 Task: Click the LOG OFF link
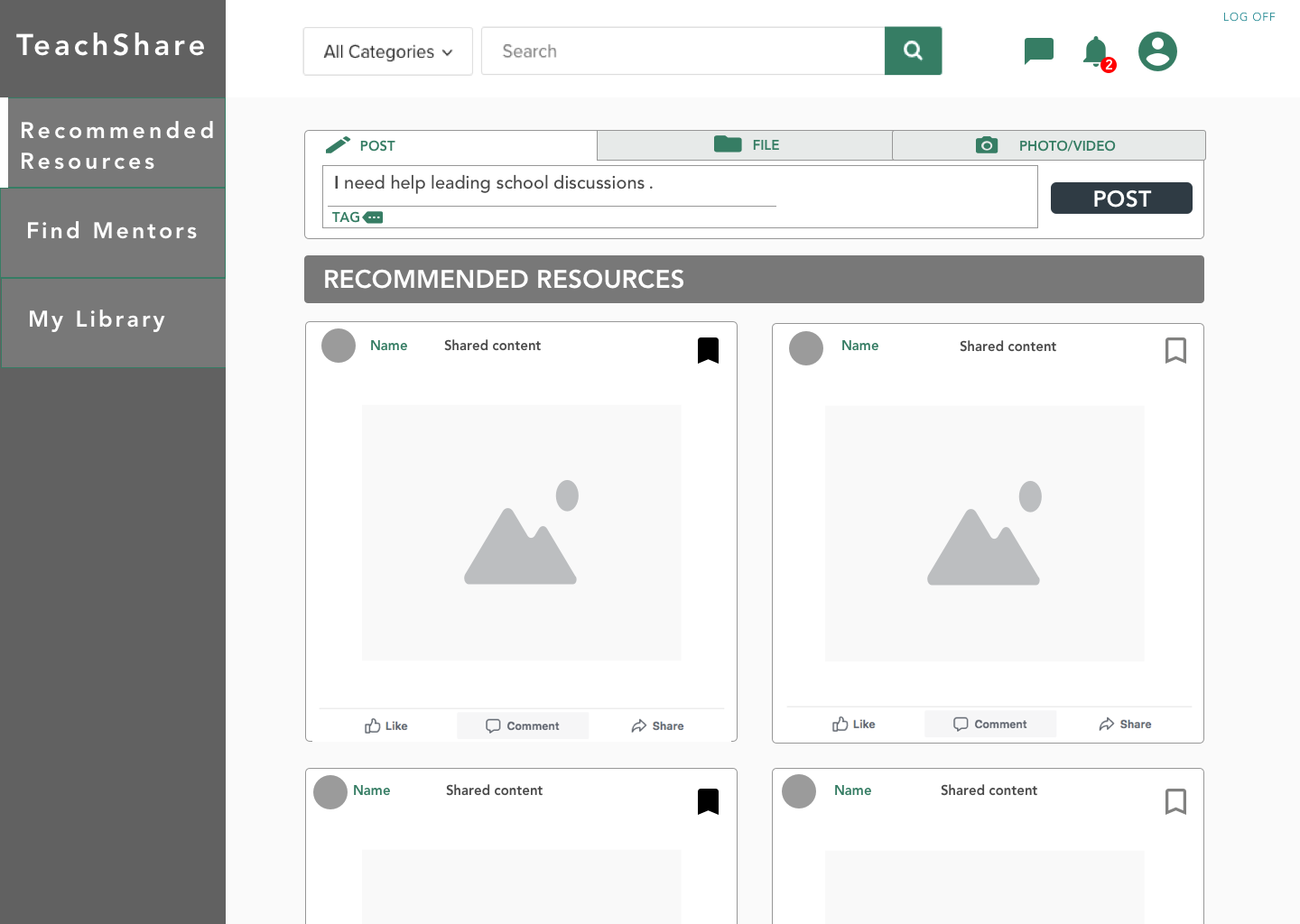click(x=1249, y=17)
